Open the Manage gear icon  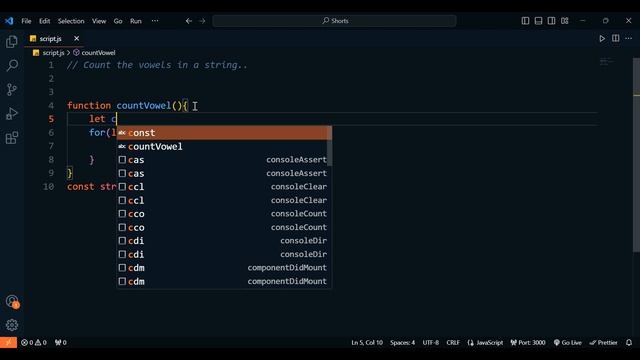[x=12, y=325]
